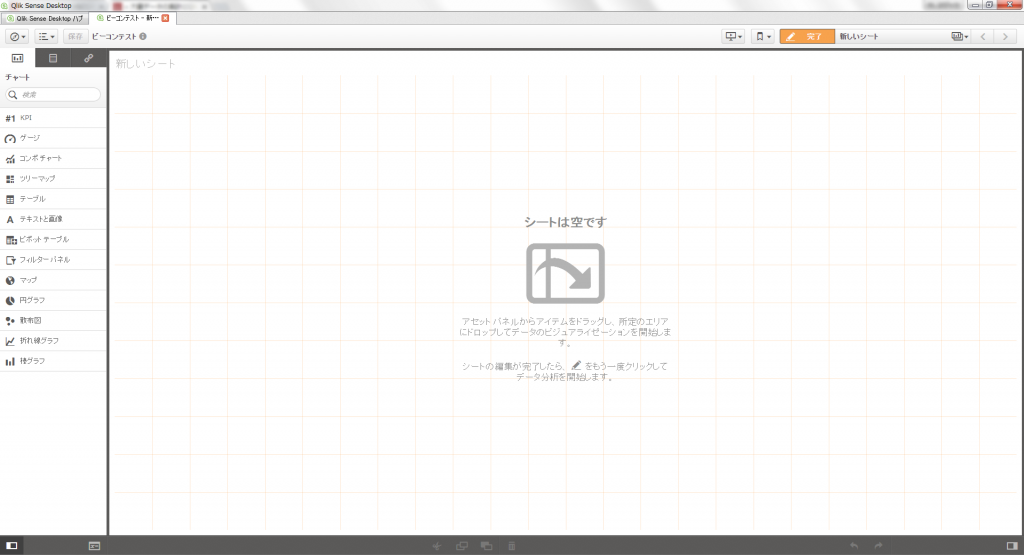1024x555 pixels.
Task: Pick the 棒グラフ bar chart item
Action: (x=32, y=360)
